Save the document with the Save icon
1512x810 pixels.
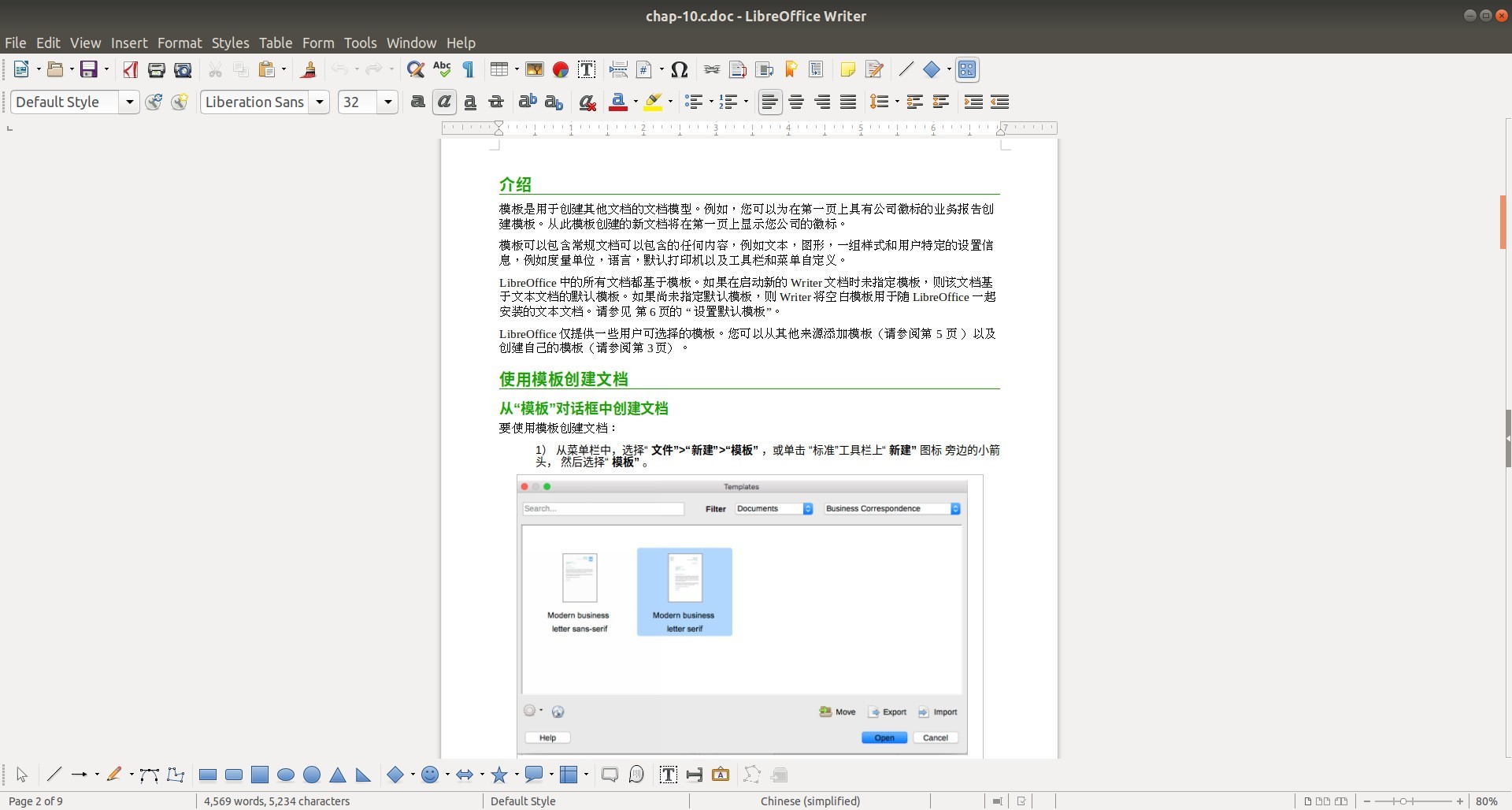click(x=89, y=70)
